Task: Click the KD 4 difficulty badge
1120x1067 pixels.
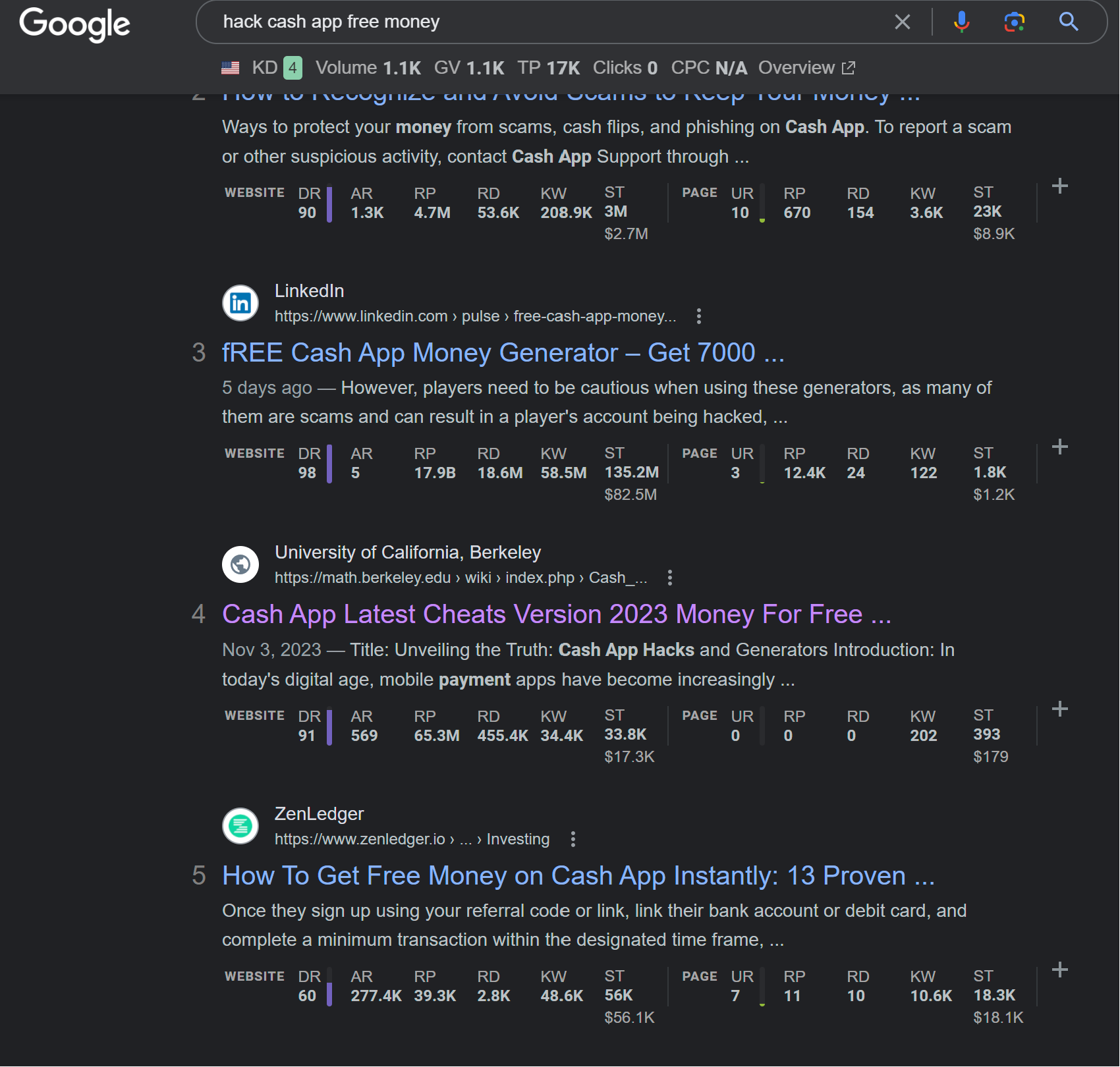Action: tap(293, 68)
